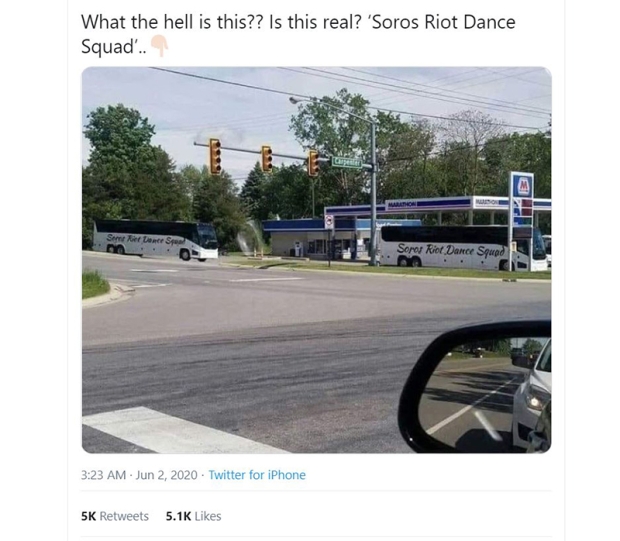Click the Jun 2, 2020 date
Viewport: 620px width, 541px height.
pyautogui.click(x=166, y=475)
